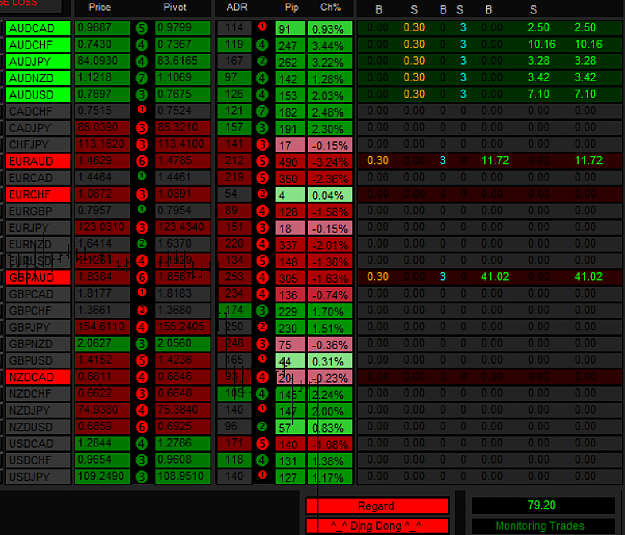Click AUDJPY pivot value 83.6165

point(183,61)
